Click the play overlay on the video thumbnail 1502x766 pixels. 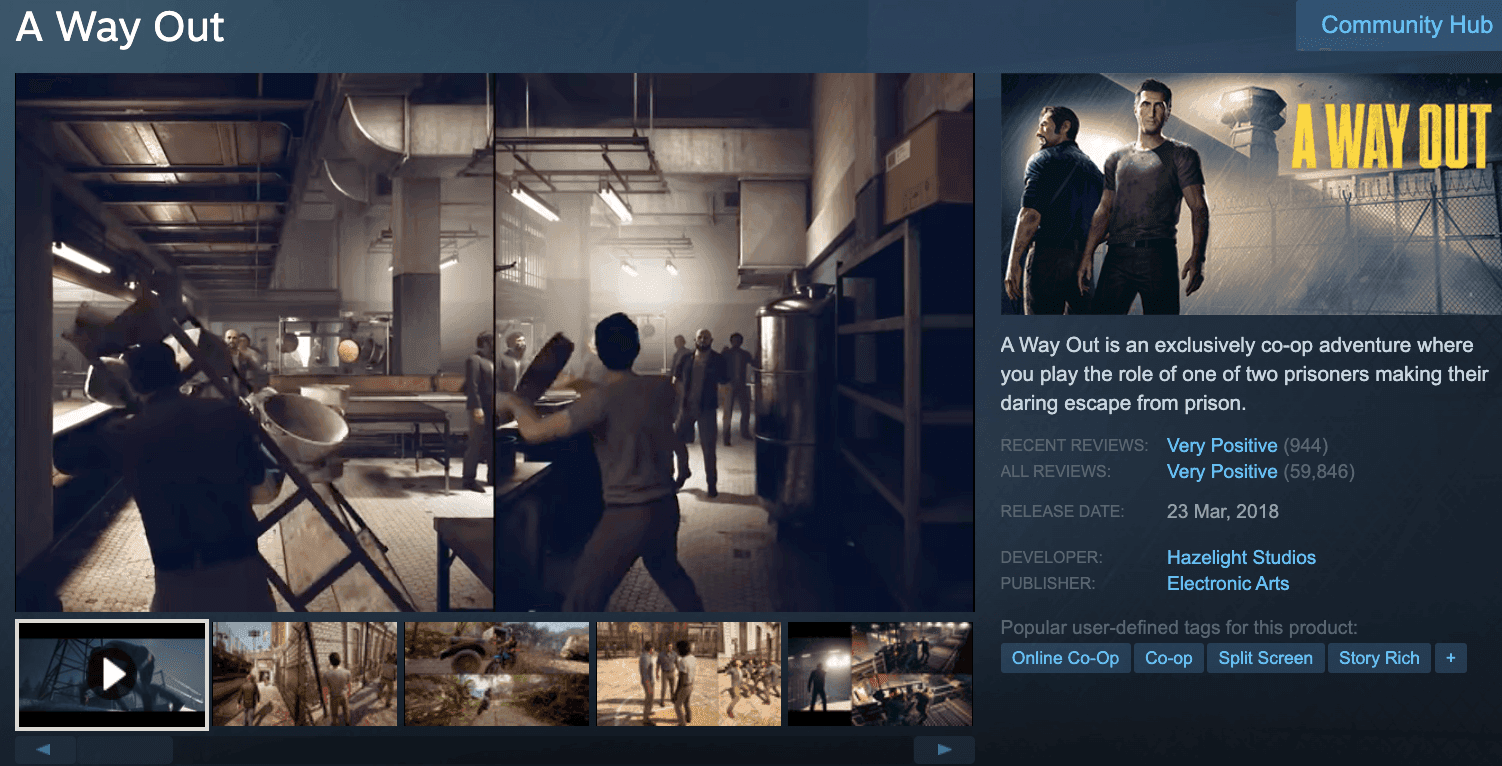111,673
